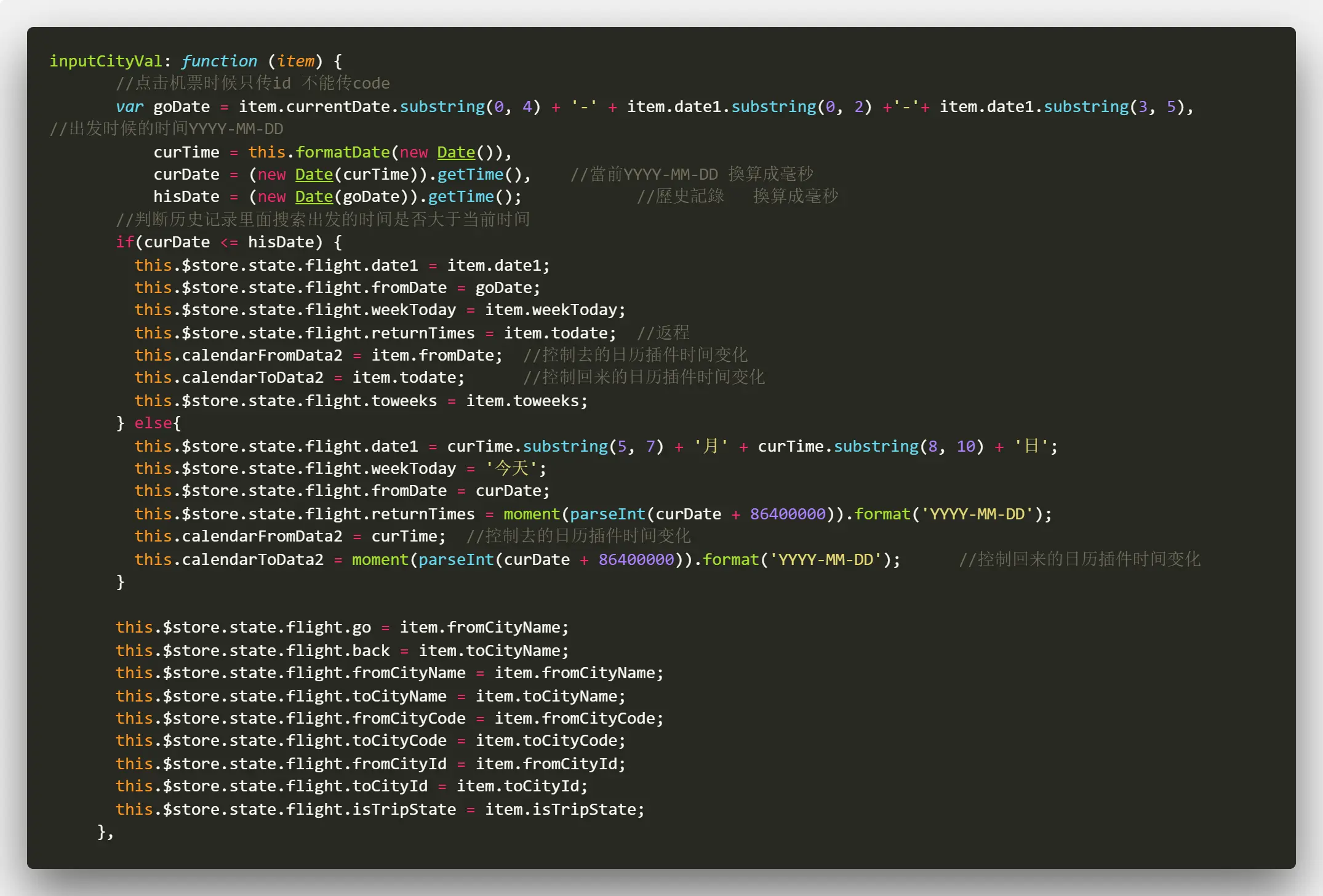The image size is (1323, 896).
Task: Click the closing brace with comma at bottom
Action: pos(105,832)
